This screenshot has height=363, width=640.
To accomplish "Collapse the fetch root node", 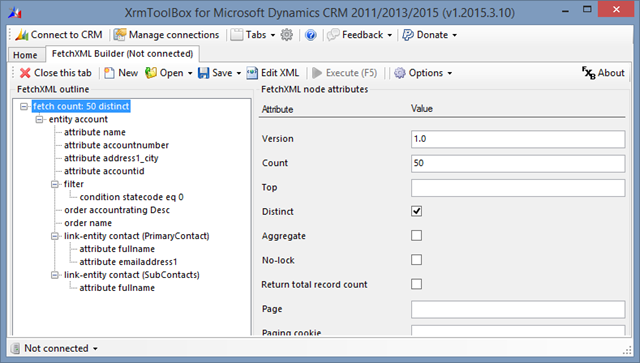I will (24, 107).
